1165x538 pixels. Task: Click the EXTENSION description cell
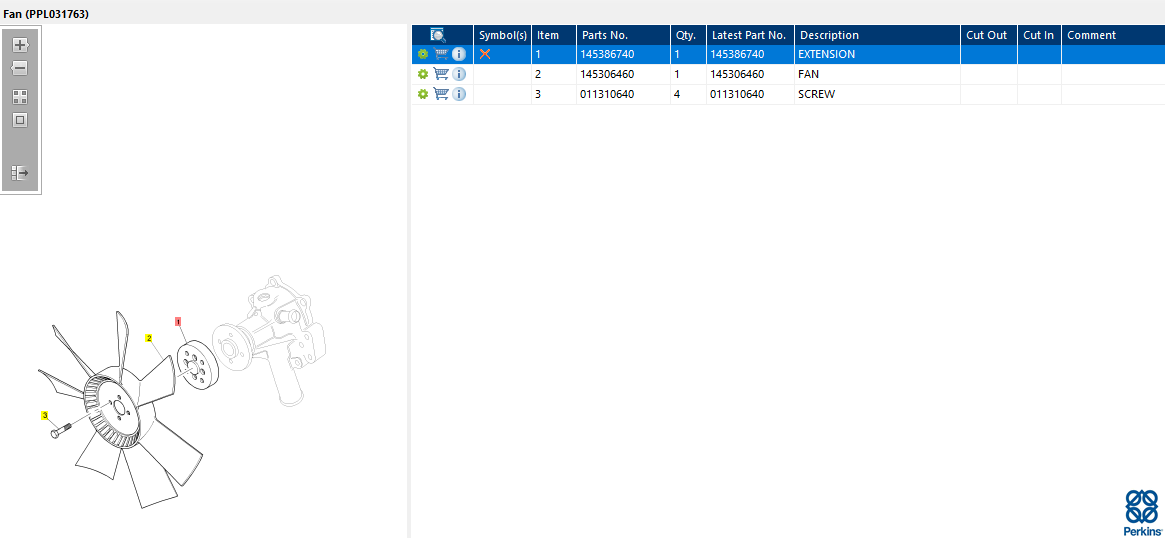click(x=877, y=54)
